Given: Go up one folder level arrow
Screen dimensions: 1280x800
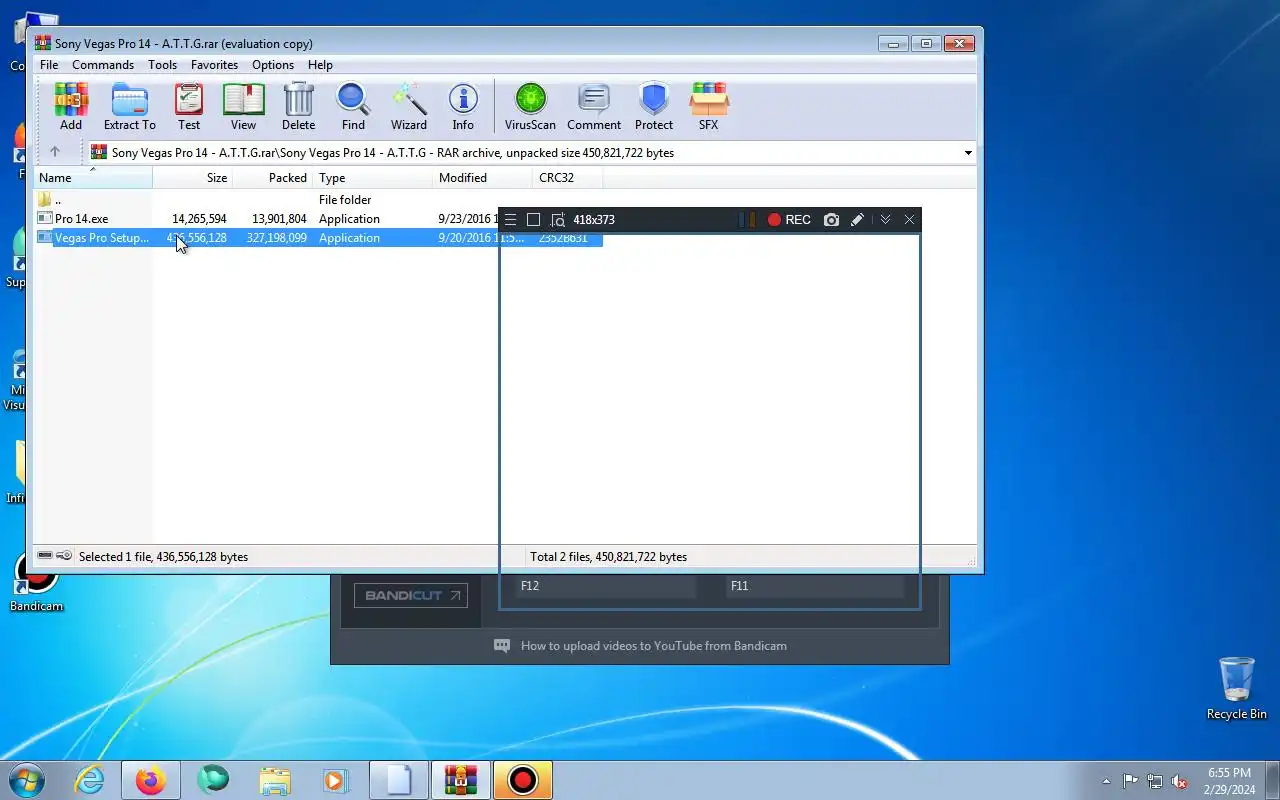Looking at the screenshot, I should (55, 152).
